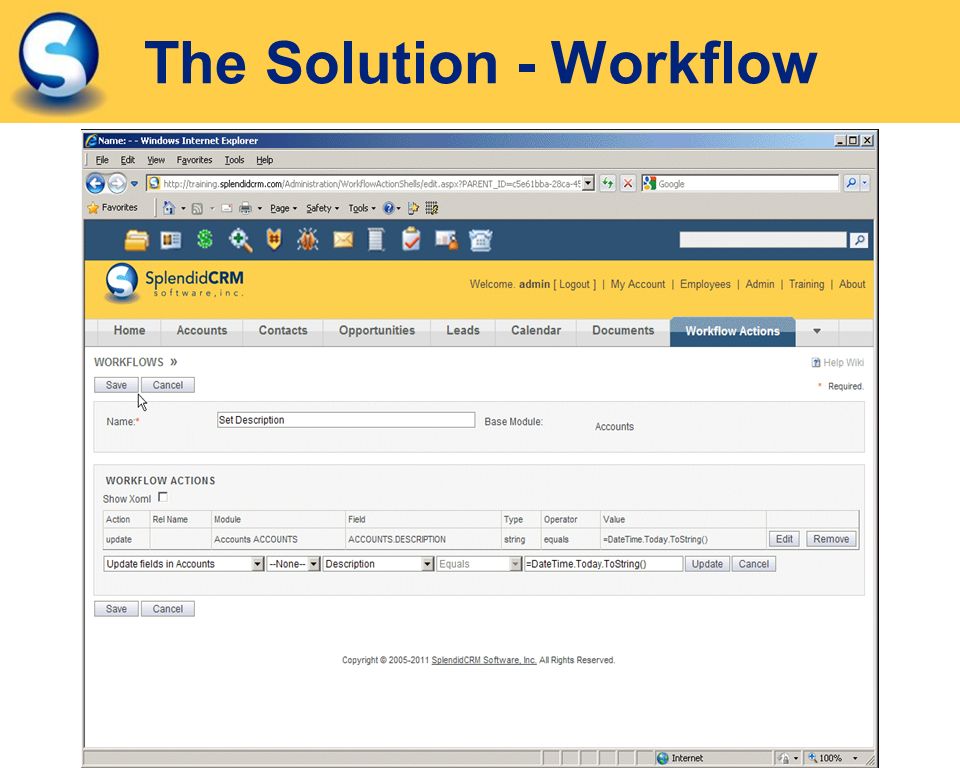Refresh the page with green arrows icon
This screenshot has height=768, width=960.
(607, 183)
